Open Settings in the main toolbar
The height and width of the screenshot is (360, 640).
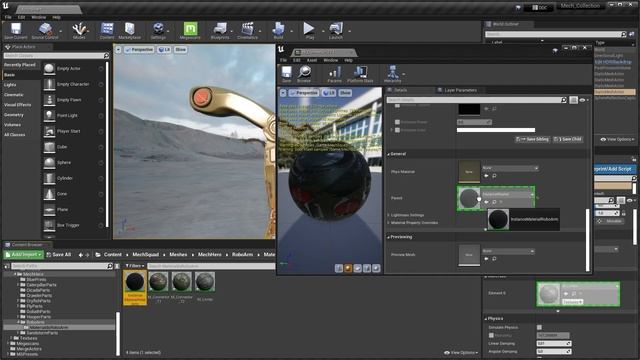point(158,31)
